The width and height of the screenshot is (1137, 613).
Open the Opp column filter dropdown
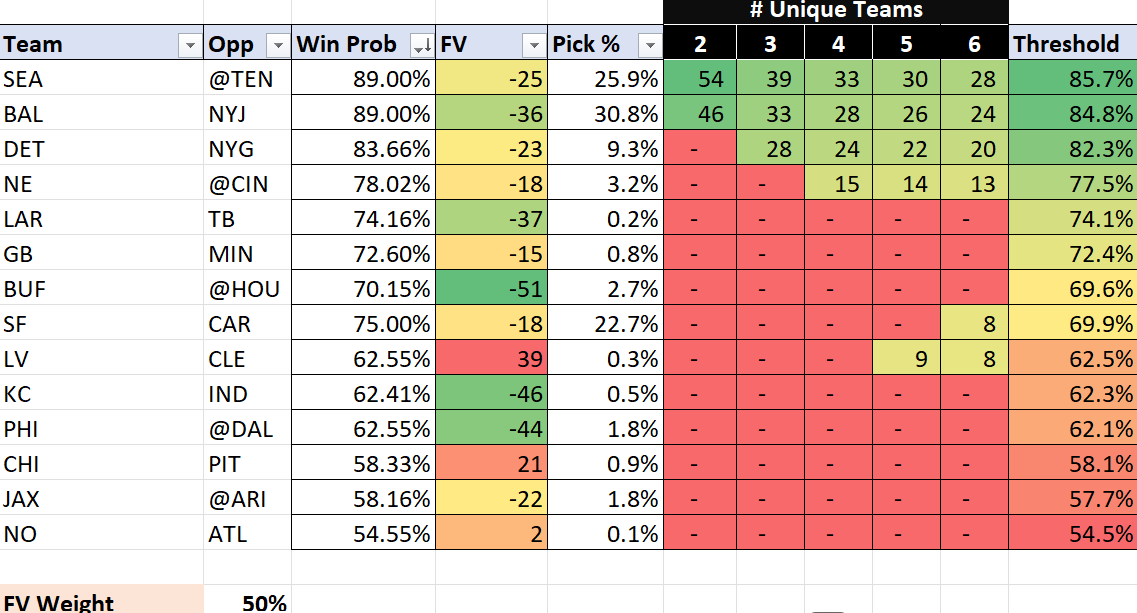point(276,45)
